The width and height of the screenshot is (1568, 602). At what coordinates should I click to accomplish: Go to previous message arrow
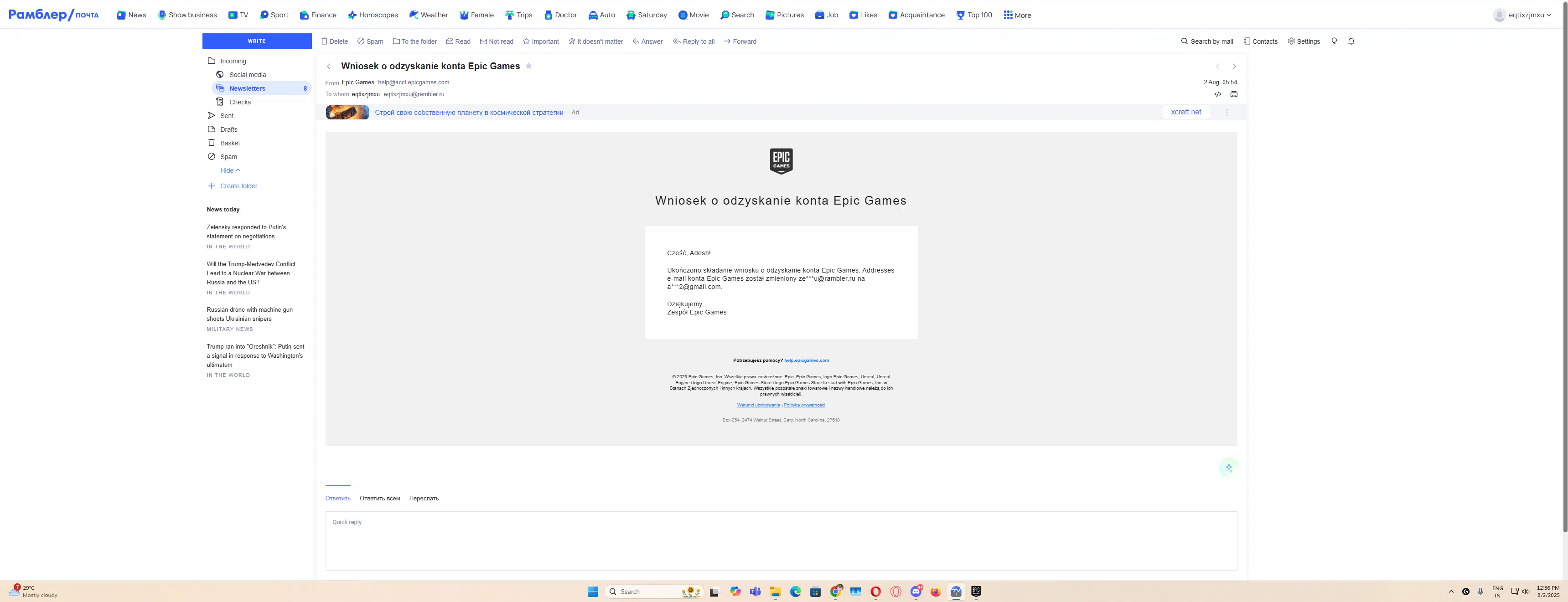coord(1218,66)
